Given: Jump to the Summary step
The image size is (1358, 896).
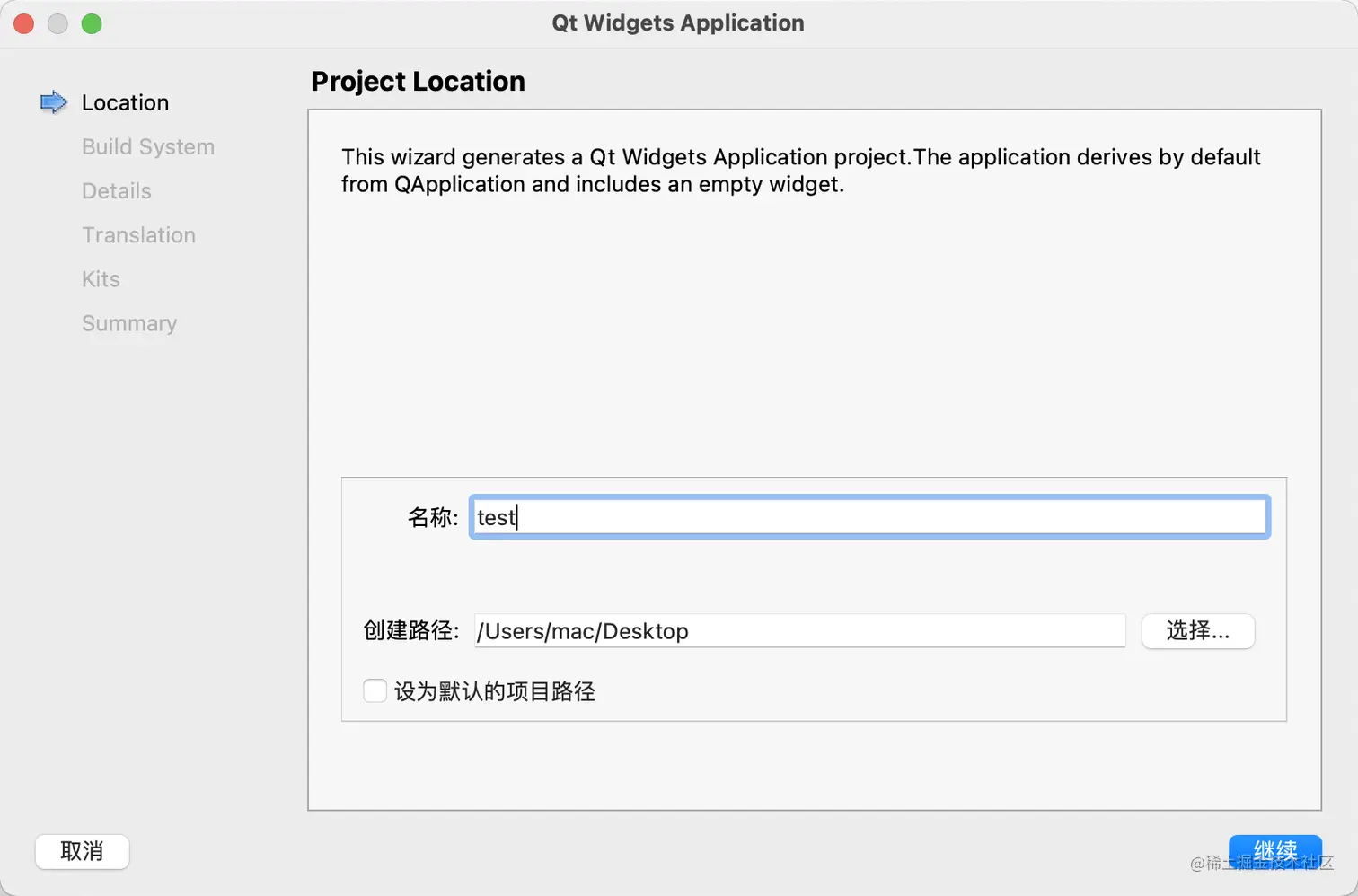Looking at the screenshot, I should pos(129,323).
